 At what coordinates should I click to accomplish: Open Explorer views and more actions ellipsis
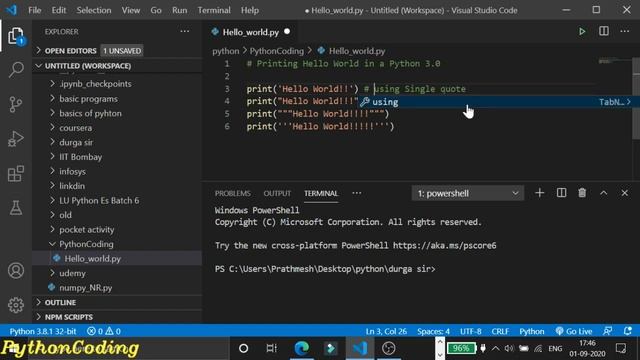[x=184, y=31]
